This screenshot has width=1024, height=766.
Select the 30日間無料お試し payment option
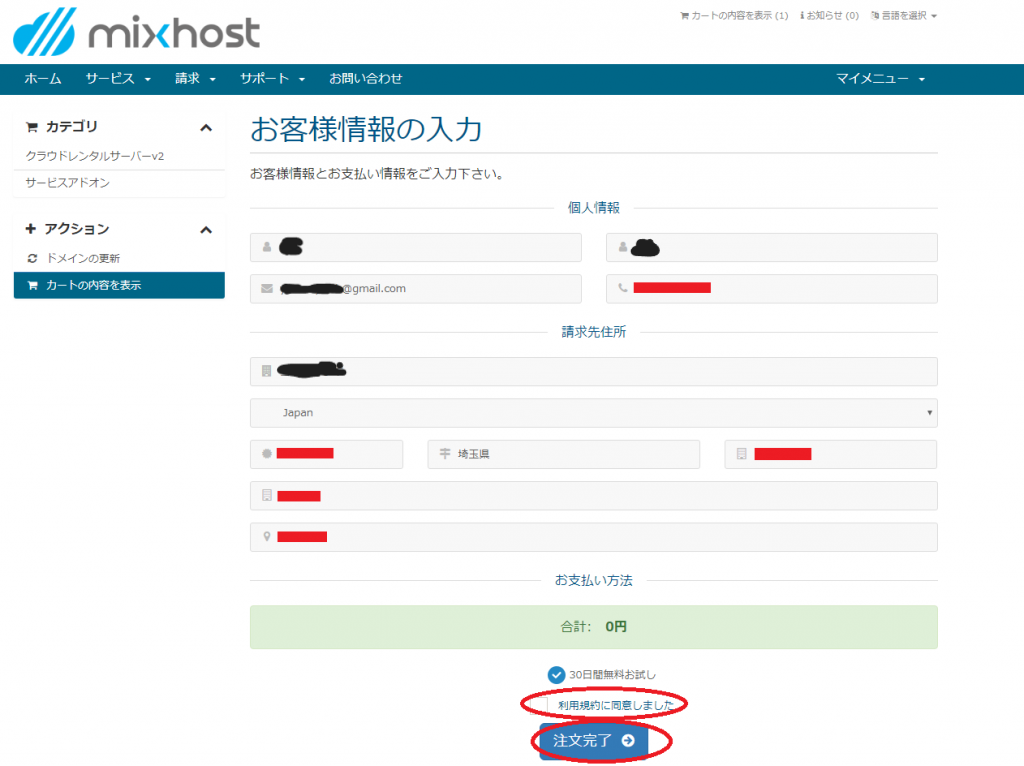pyautogui.click(x=556, y=675)
